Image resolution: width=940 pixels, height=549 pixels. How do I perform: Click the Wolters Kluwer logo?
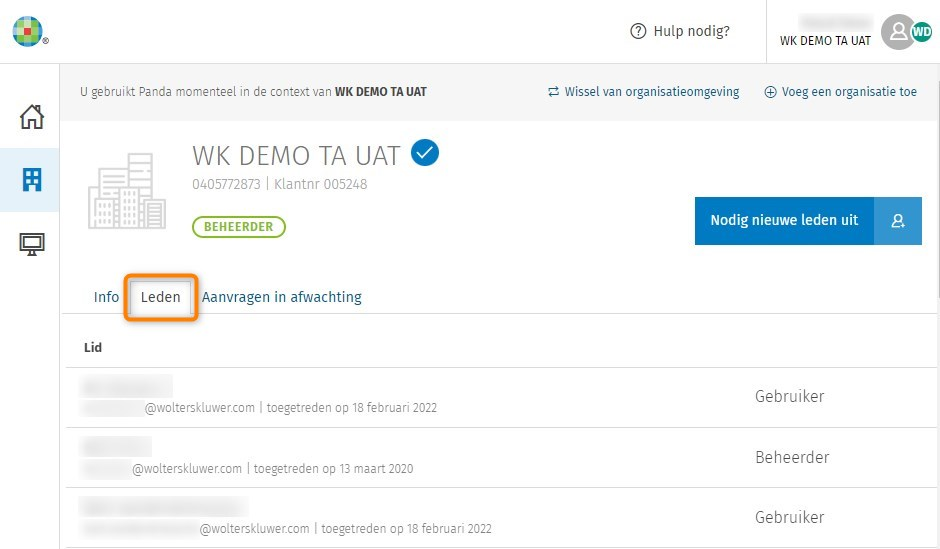pos(28,31)
